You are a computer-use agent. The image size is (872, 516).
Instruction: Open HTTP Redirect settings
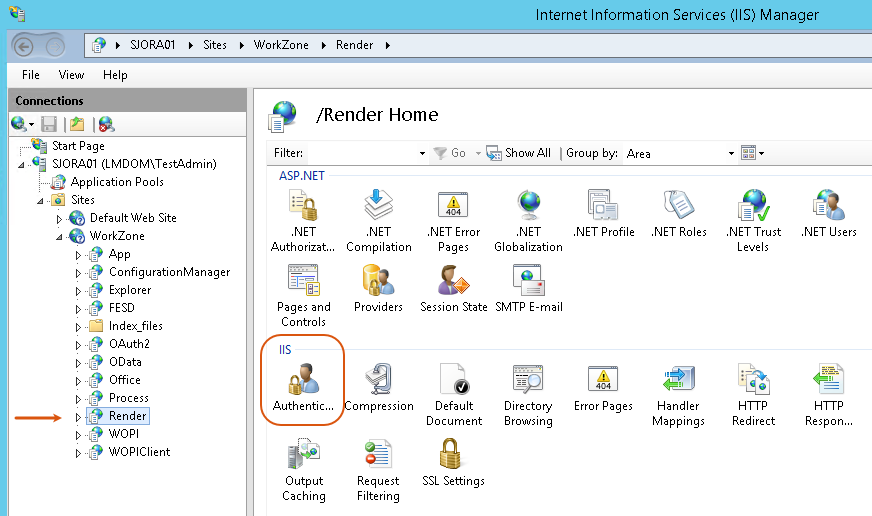point(754,395)
